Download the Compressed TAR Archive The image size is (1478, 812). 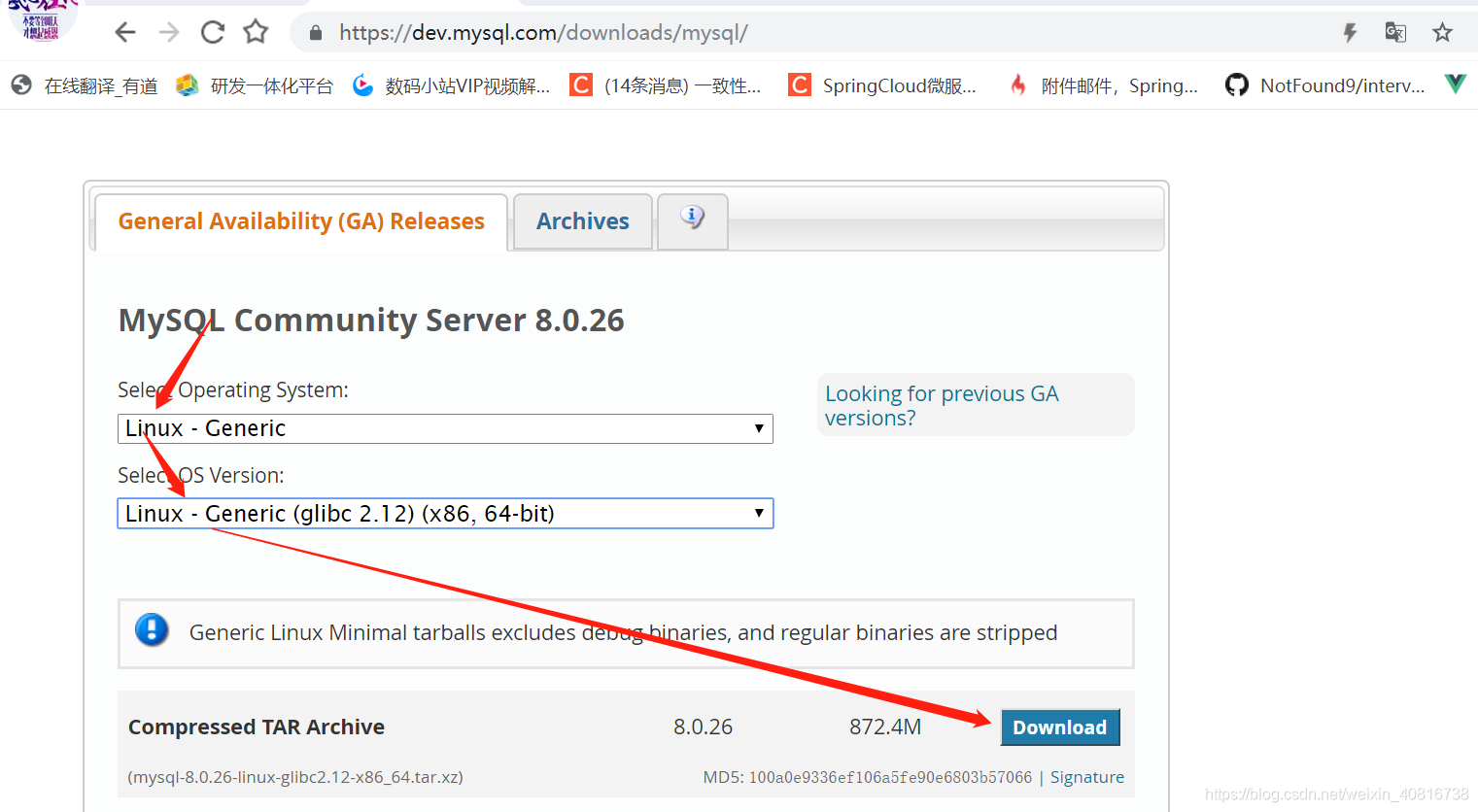(x=1060, y=727)
